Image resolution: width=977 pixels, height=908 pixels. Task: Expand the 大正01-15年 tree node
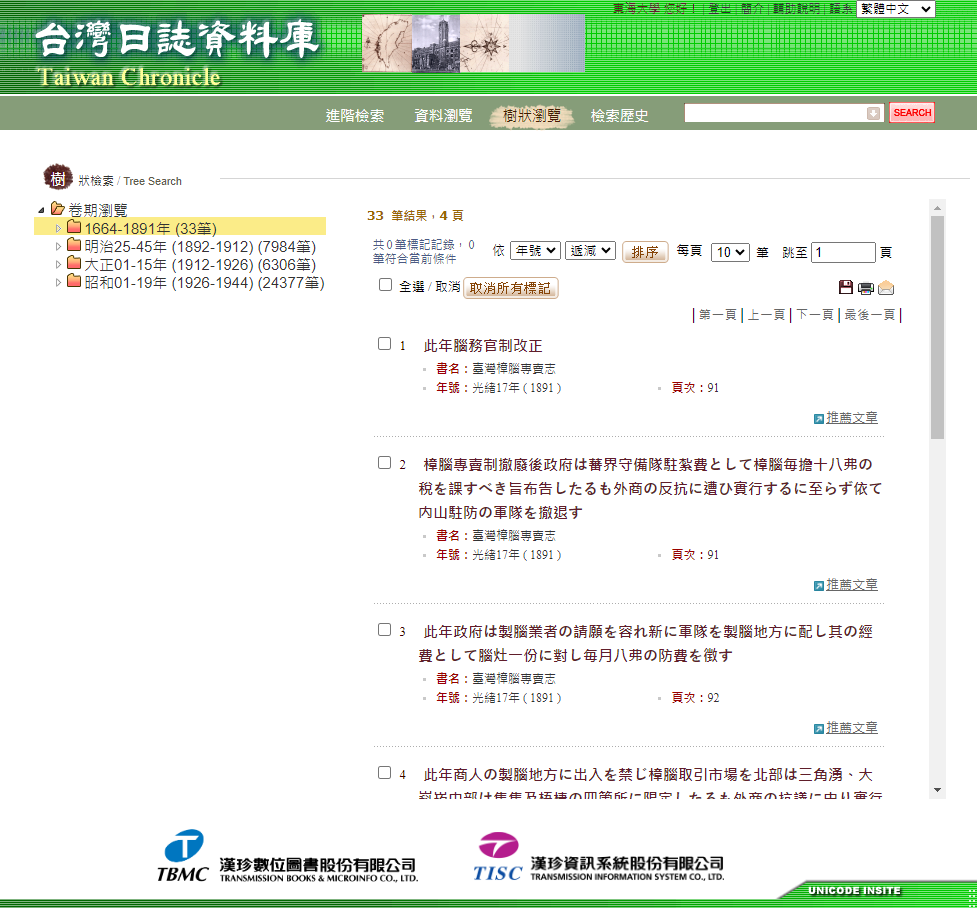(x=58, y=265)
